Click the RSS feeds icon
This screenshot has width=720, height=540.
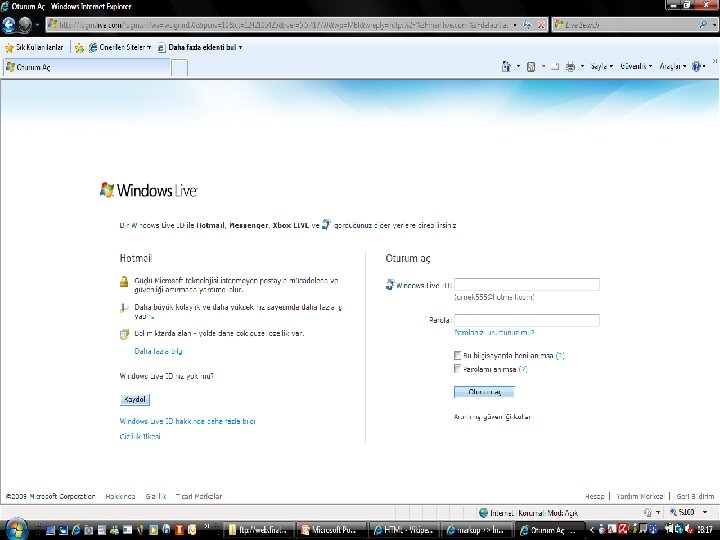click(x=531, y=67)
